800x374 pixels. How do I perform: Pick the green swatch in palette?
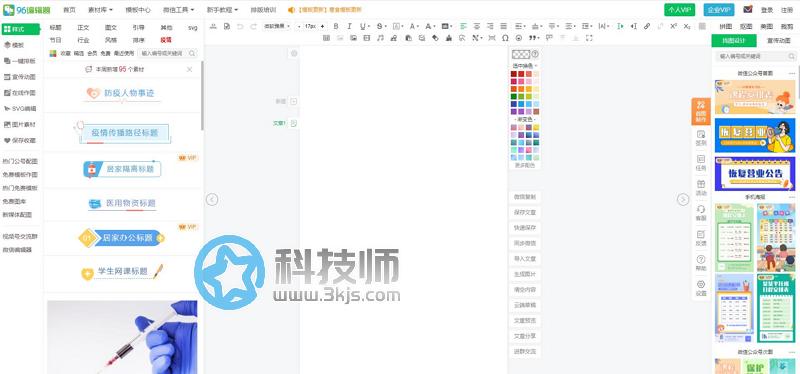514,96
